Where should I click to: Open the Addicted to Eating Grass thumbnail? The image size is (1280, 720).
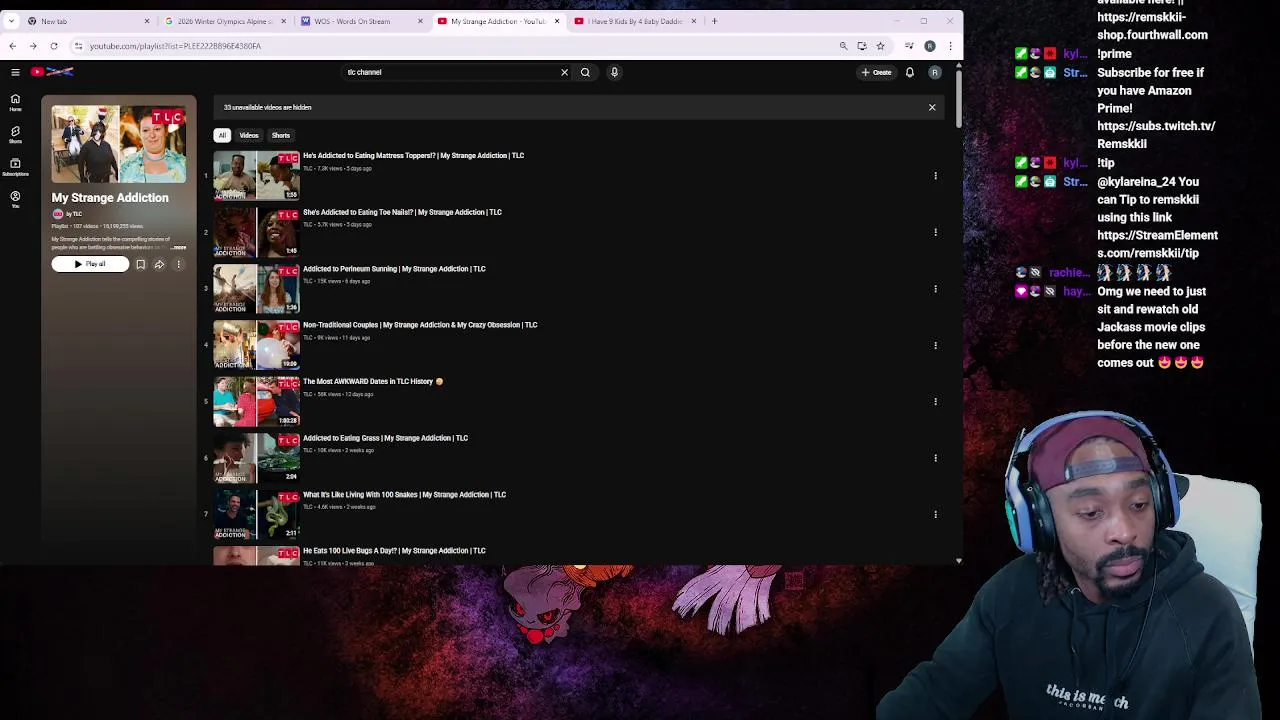(257, 458)
